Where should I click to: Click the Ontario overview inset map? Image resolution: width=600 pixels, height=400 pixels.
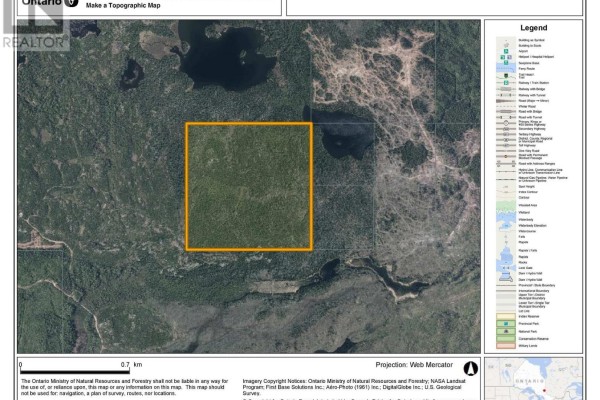coord(534,379)
